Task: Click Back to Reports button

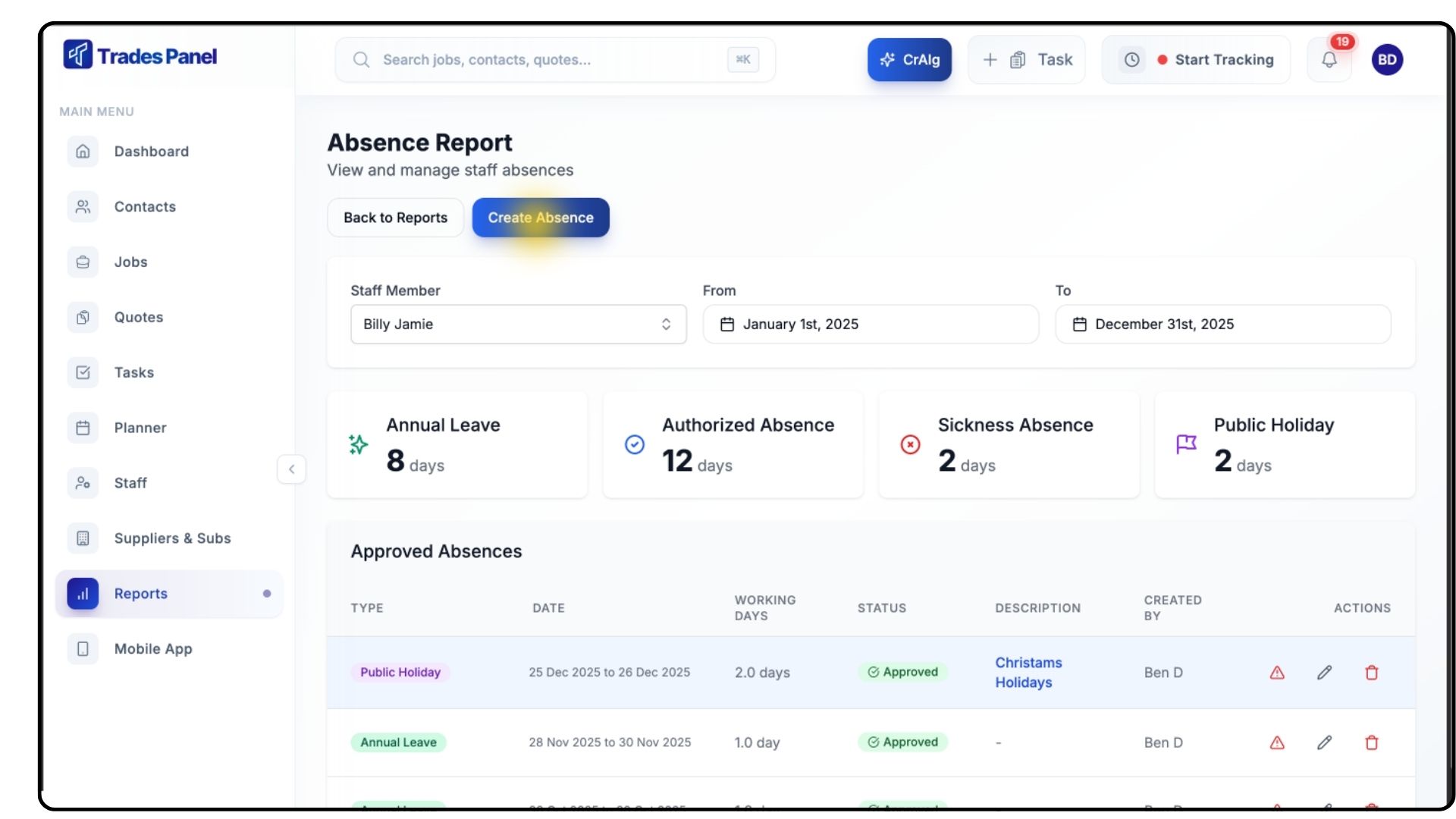Action: 395,218
